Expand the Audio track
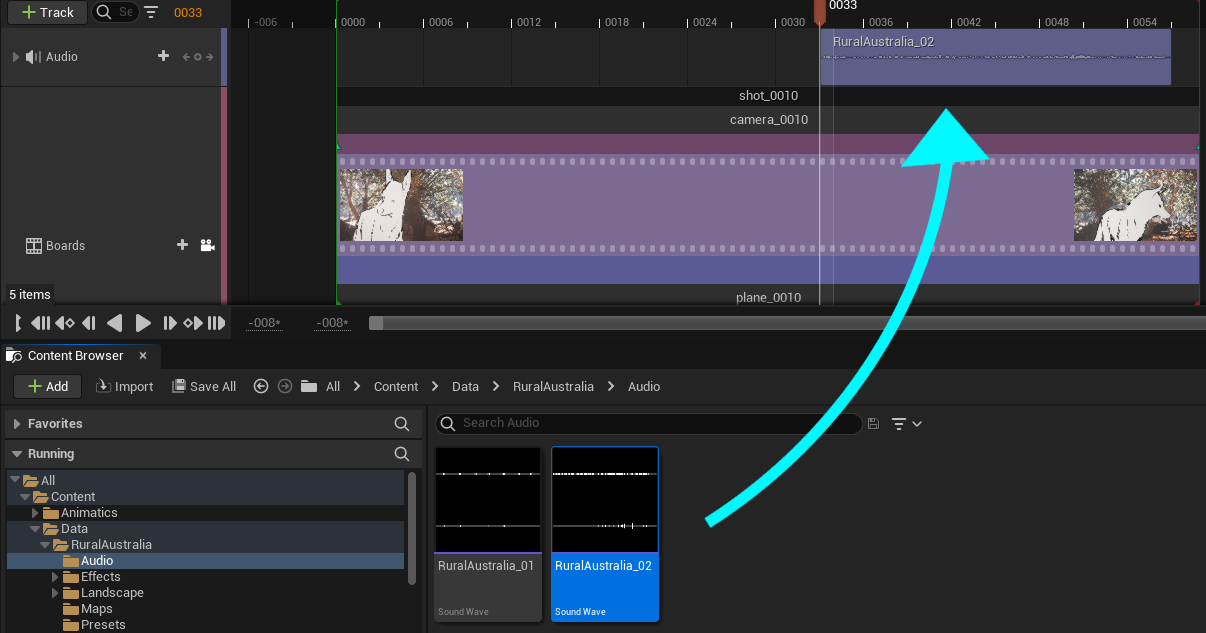Screen dimensions: 1206x633 click(15, 57)
